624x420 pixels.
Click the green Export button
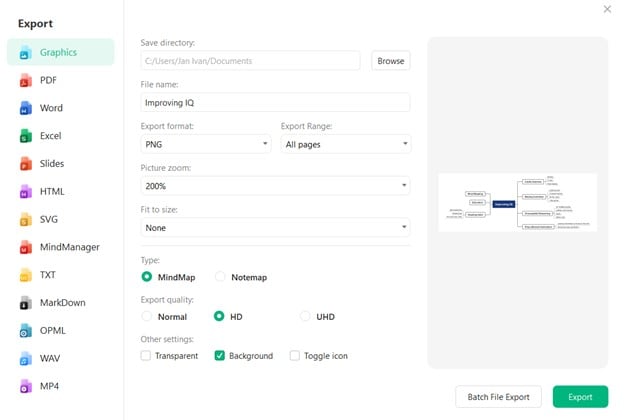point(580,397)
